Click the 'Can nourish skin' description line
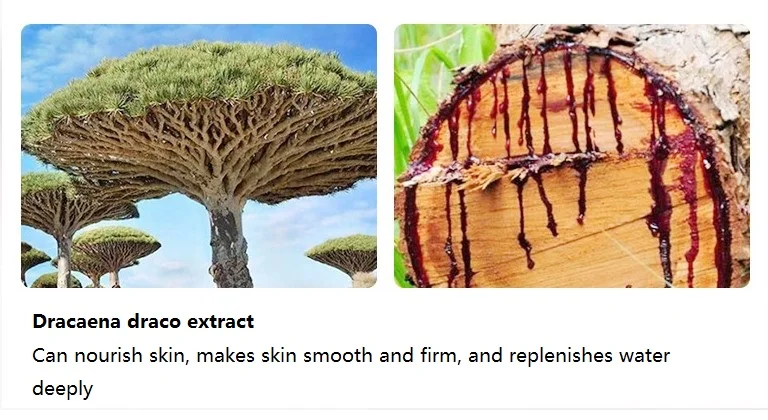The width and height of the screenshot is (768, 420). 351,355
